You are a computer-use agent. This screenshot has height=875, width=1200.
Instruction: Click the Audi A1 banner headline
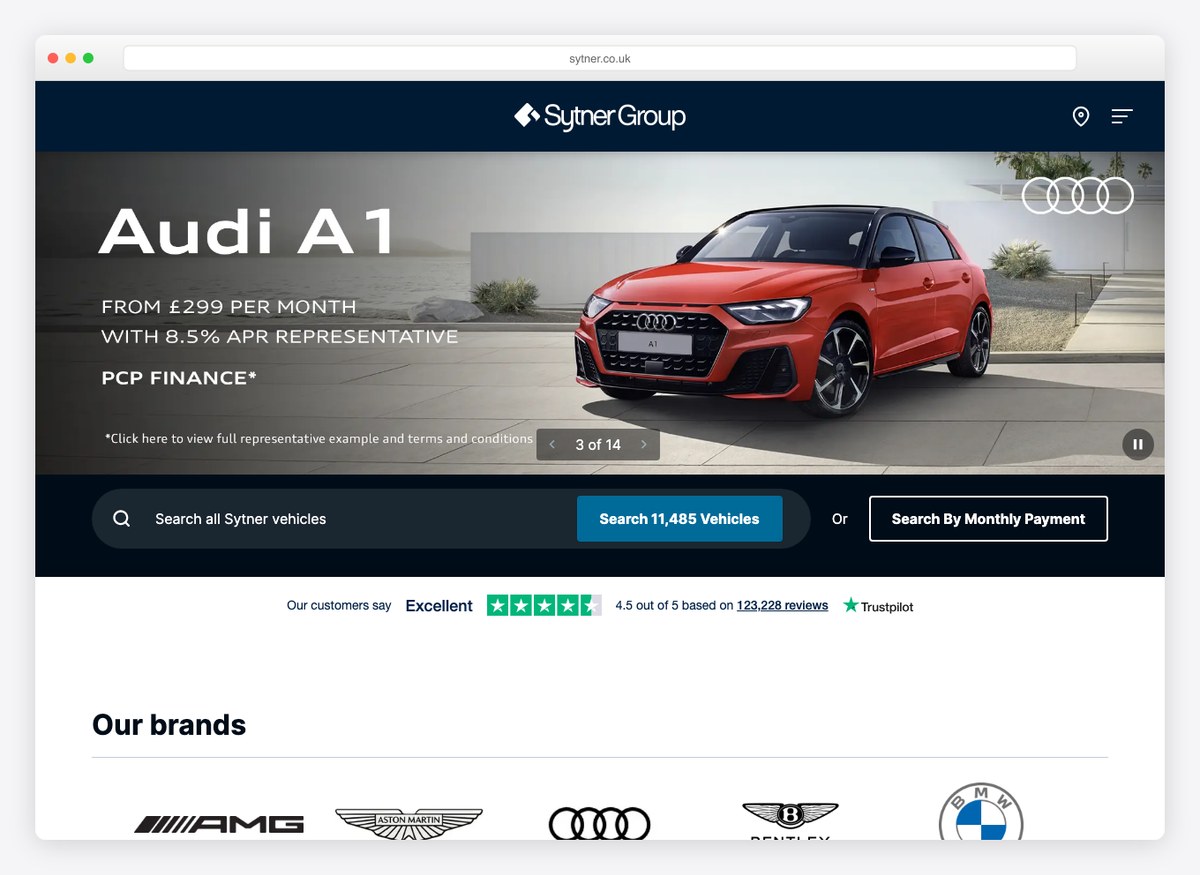[x=247, y=231]
